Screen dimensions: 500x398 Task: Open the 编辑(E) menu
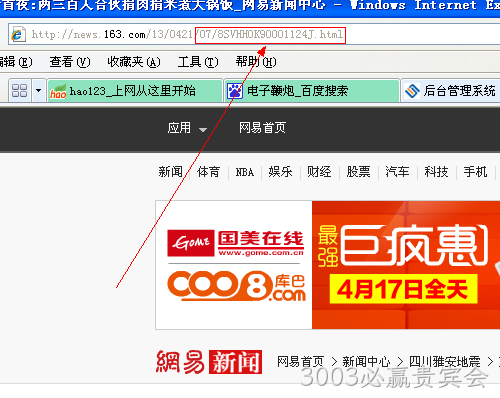(16, 62)
